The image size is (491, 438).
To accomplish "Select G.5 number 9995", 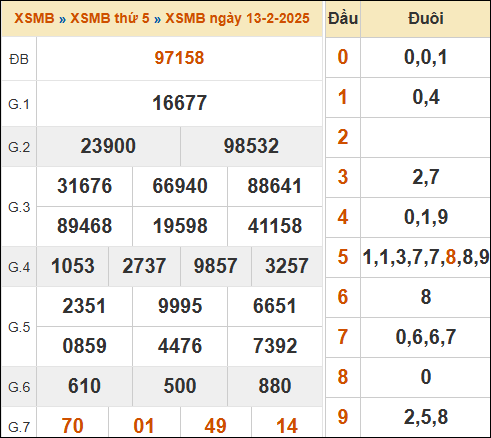I will click(180, 306).
